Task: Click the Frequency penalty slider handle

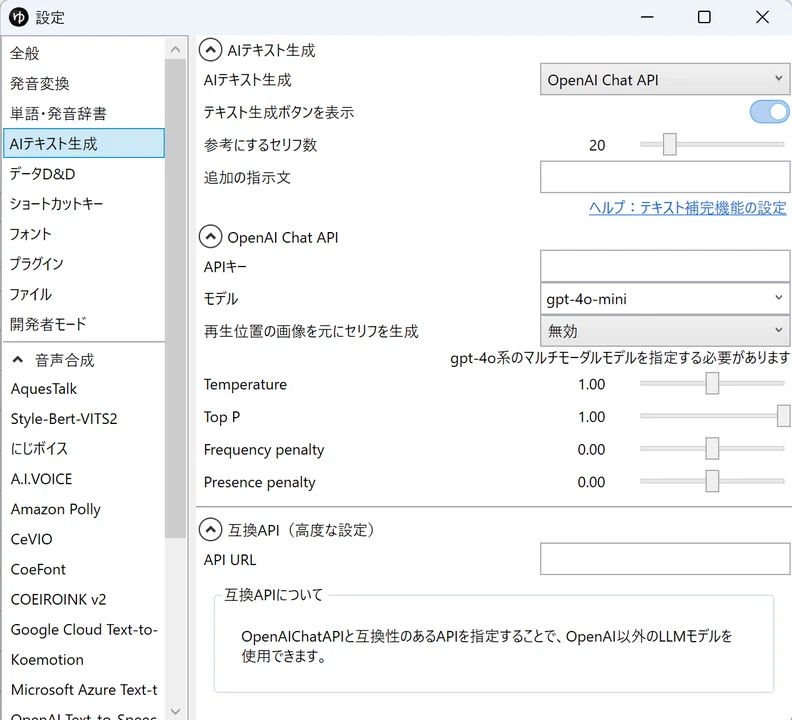Action: (x=712, y=449)
